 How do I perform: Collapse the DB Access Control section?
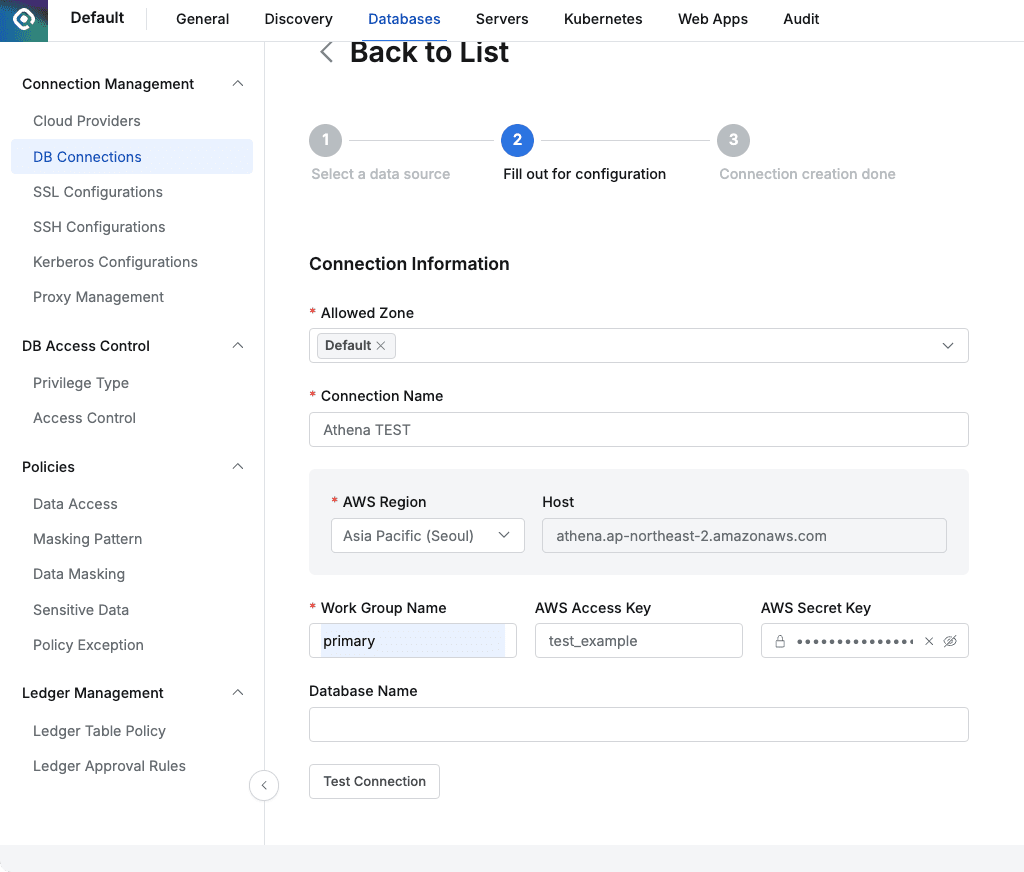click(238, 346)
